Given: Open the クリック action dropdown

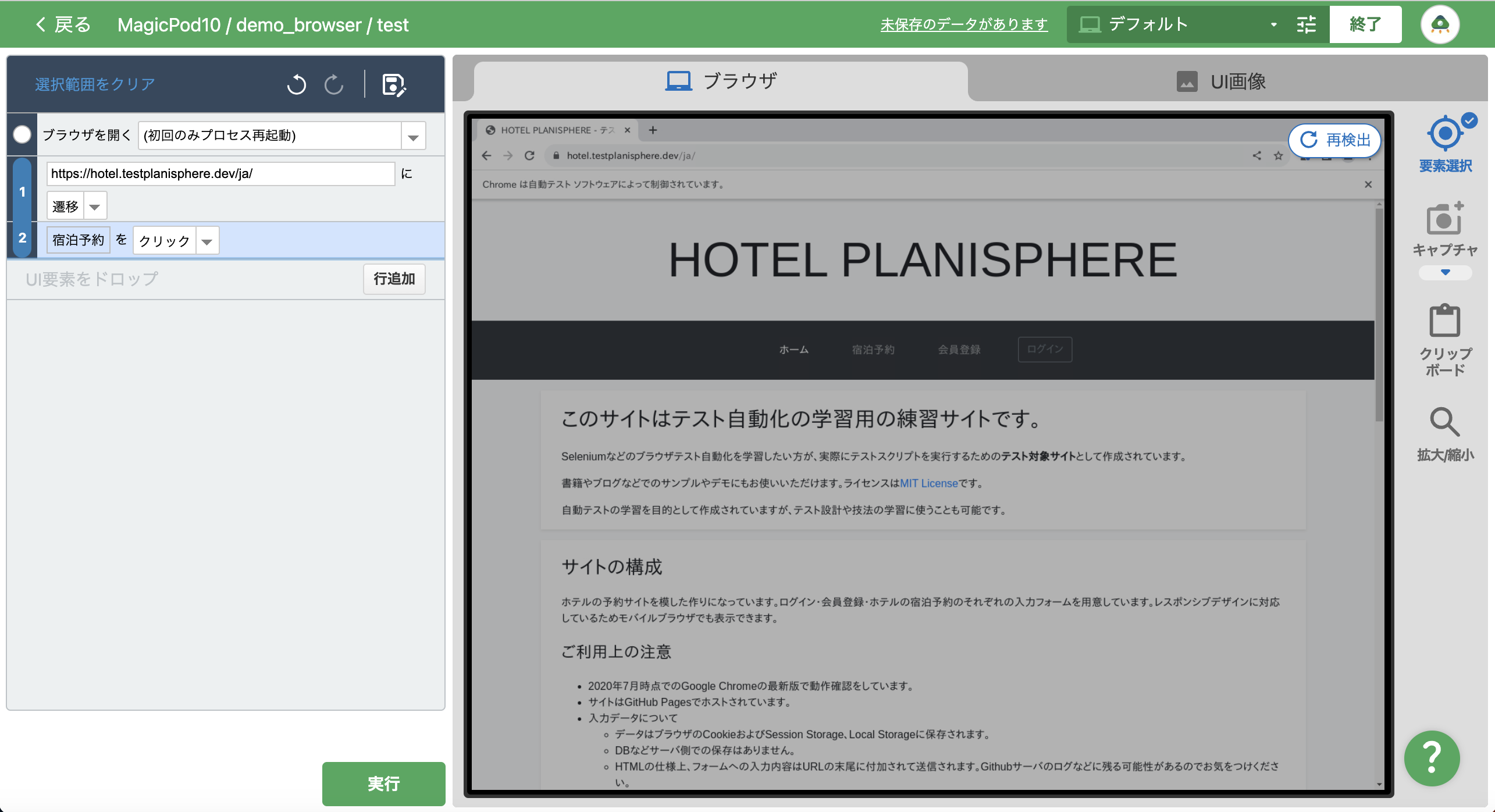Looking at the screenshot, I should (x=207, y=241).
